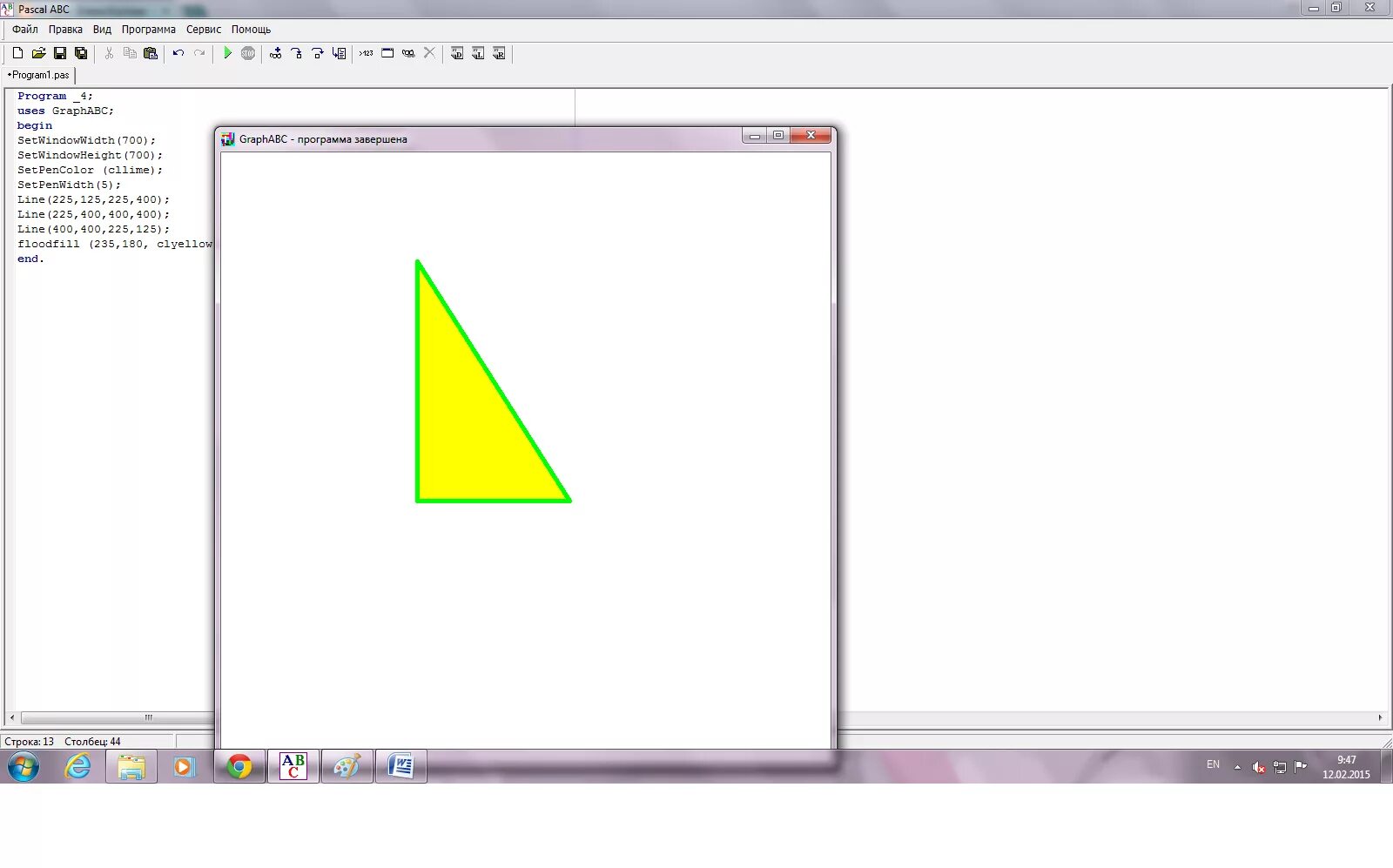Copy selection with the copy icon
Viewport: 1393px width, 868px height.
(130, 53)
